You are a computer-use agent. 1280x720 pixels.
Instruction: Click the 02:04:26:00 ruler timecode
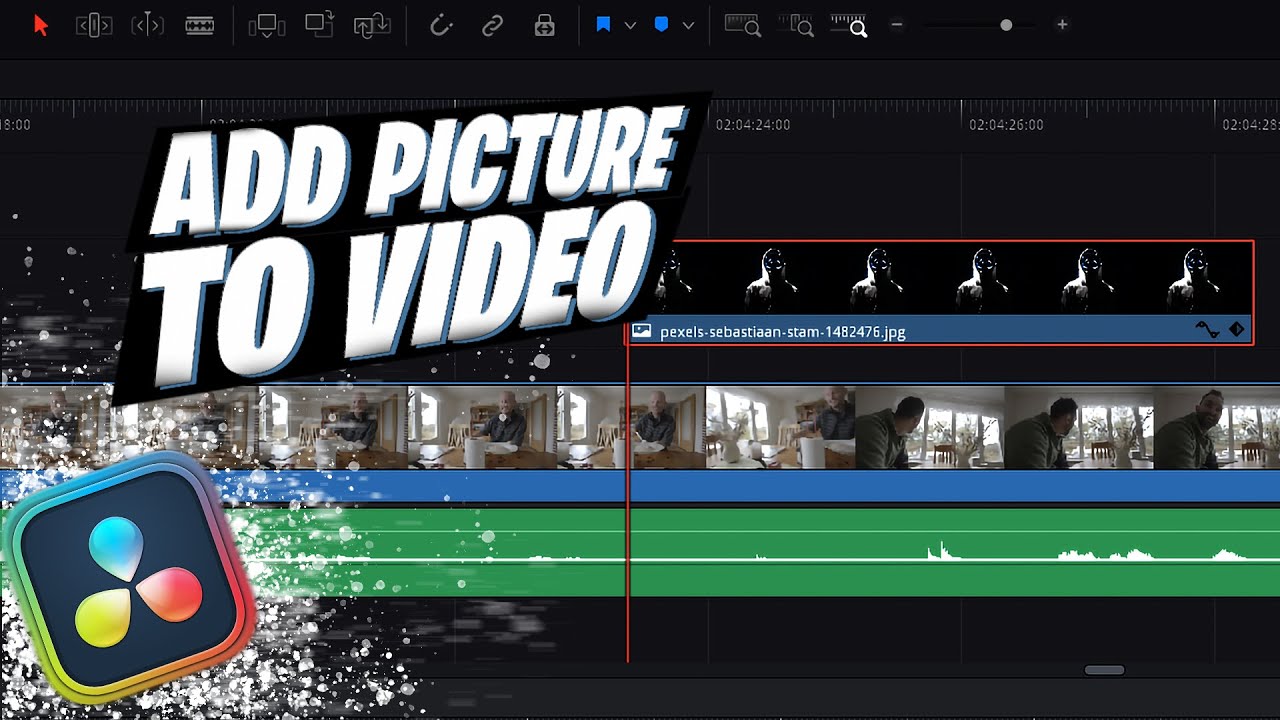(x=1006, y=125)
